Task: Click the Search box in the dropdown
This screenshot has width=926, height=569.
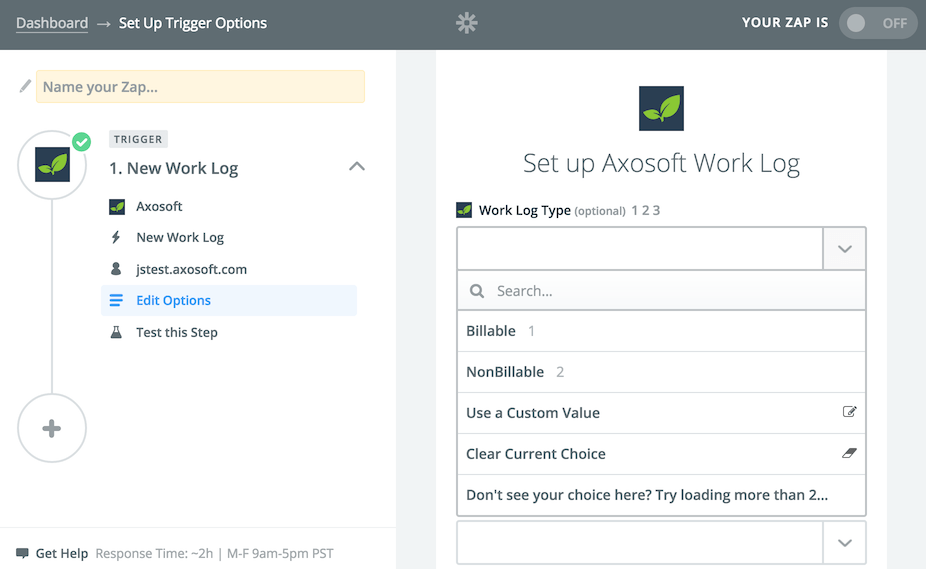Action: click(x=661, y=291)
